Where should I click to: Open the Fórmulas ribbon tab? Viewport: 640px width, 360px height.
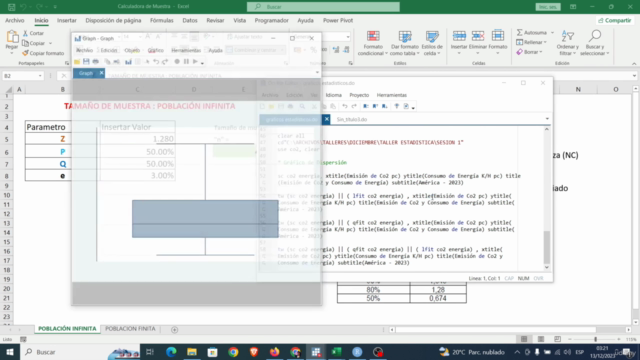(x=162, y=20)
